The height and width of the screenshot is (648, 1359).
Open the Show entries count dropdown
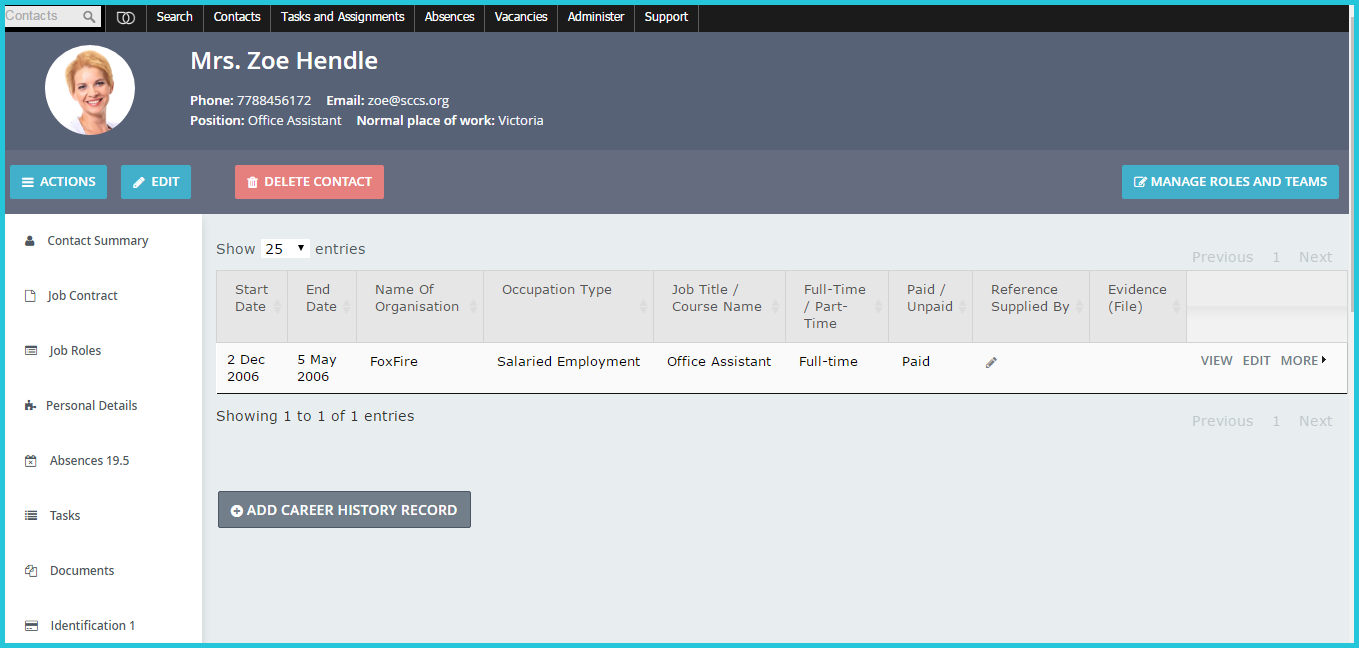[x=285, y=249]
